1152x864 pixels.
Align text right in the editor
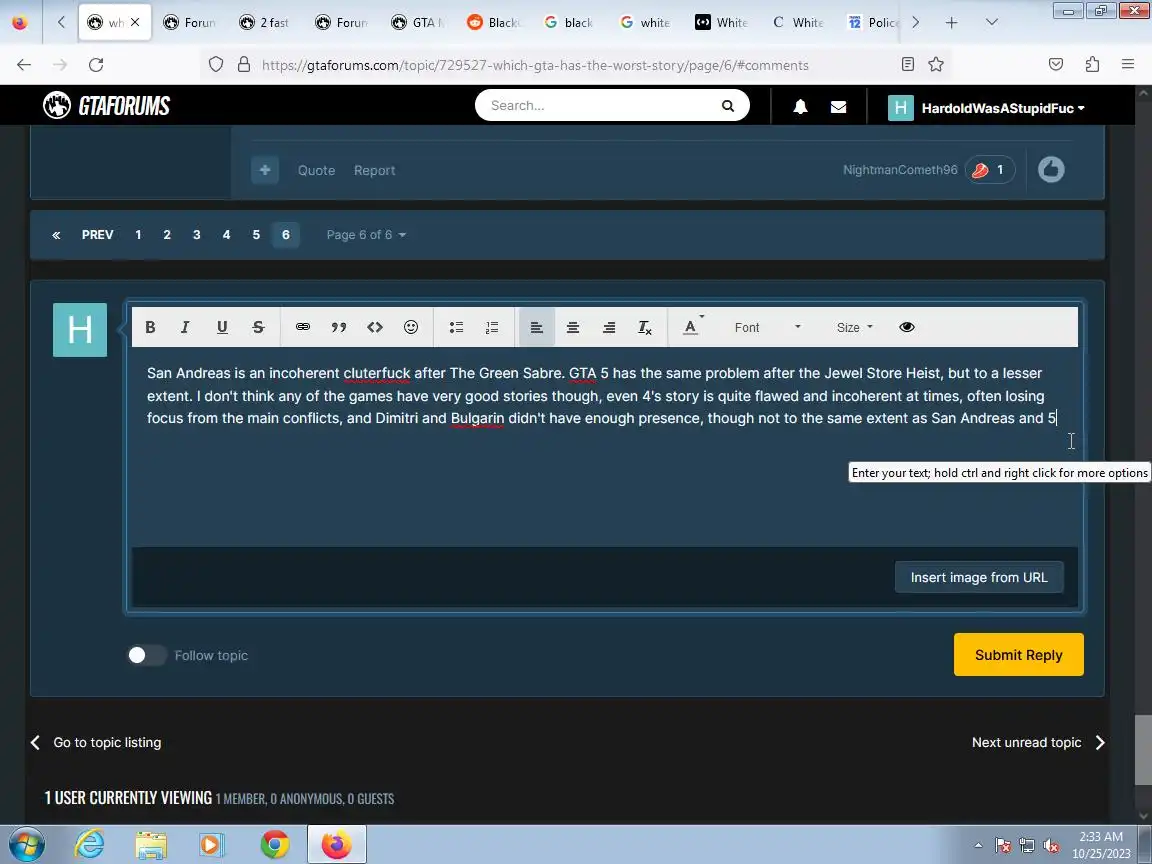click(x=609, y=327)
